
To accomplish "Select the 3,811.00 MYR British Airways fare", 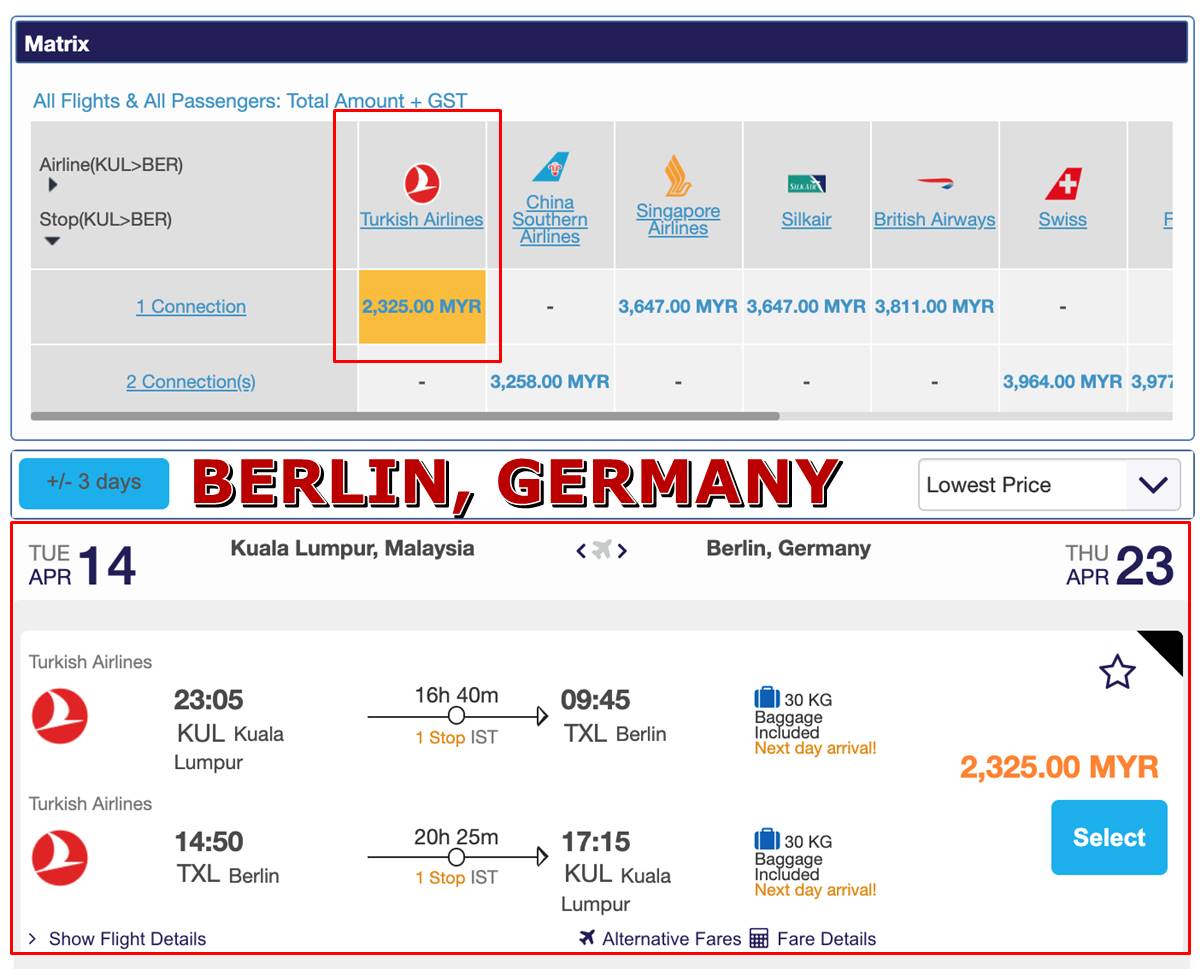I will pyautogui.click(x=935, y=307).
